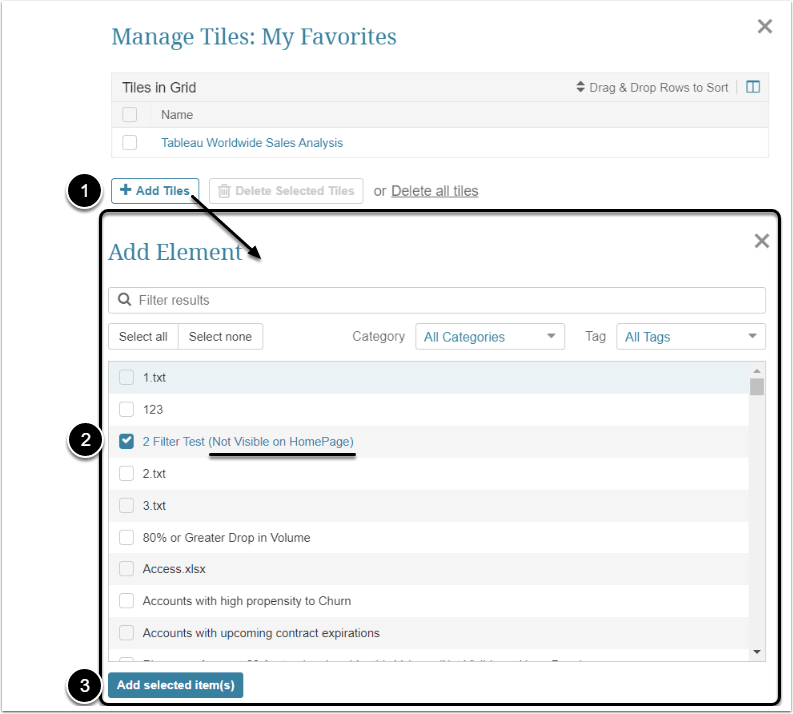
Task: Click the scrollbar down arrow in element list
Action: [x=757, y=652]
